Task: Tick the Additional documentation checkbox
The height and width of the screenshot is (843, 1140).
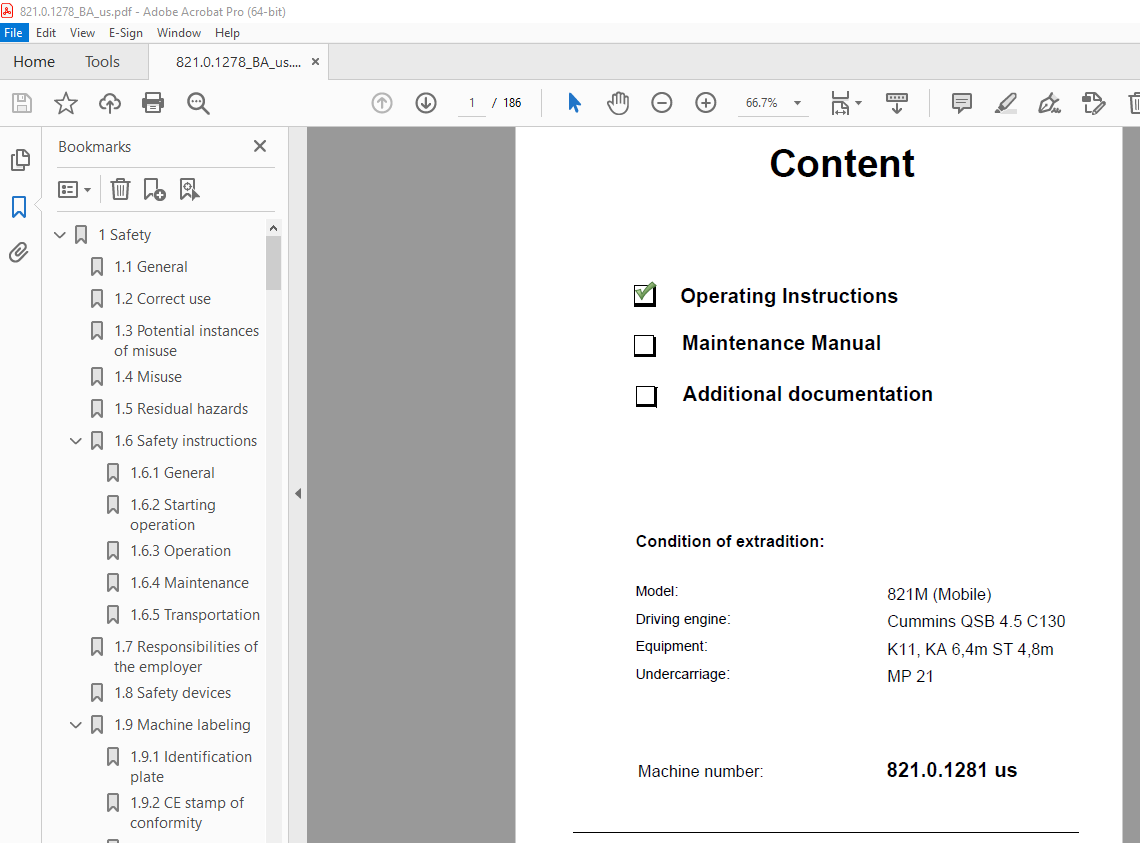Action: tap(646, 396)
